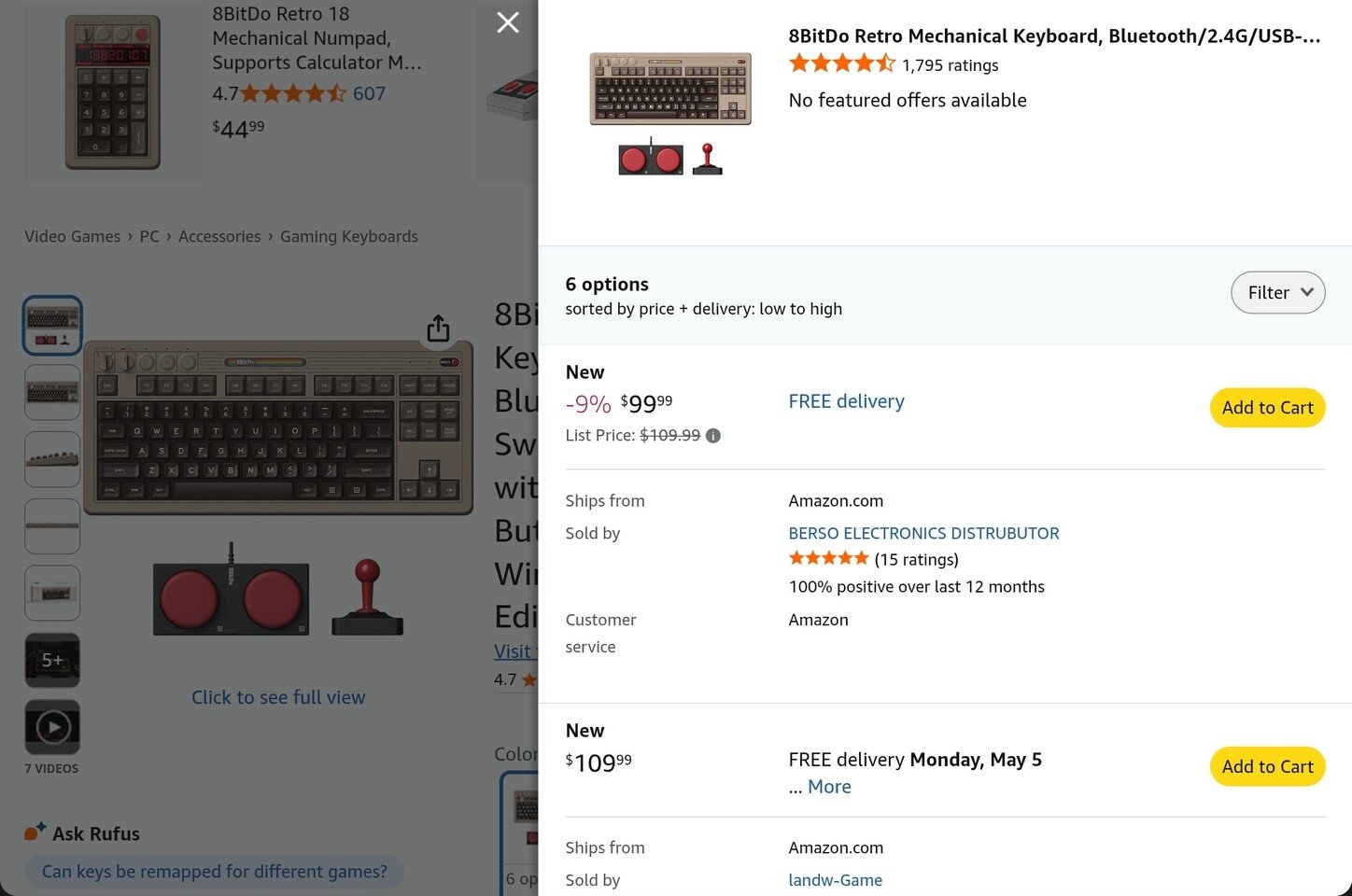The width and height of the screenshot is (1352, 896).
Task: Close the offers side panel
Action: coord(508,22)
